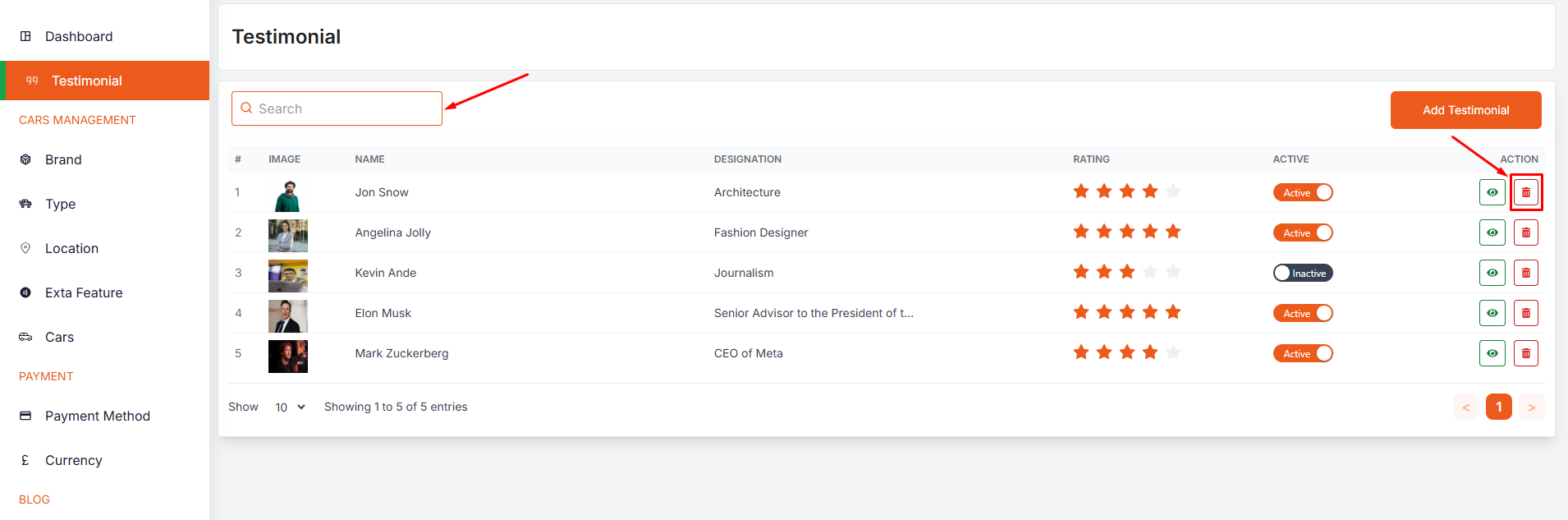Open the Cars menu item

point(59,337)
